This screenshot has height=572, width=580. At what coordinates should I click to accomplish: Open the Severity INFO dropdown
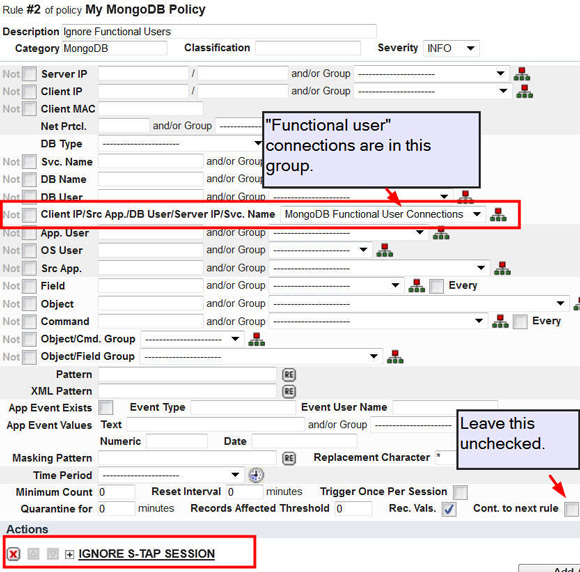pos(451,48)
